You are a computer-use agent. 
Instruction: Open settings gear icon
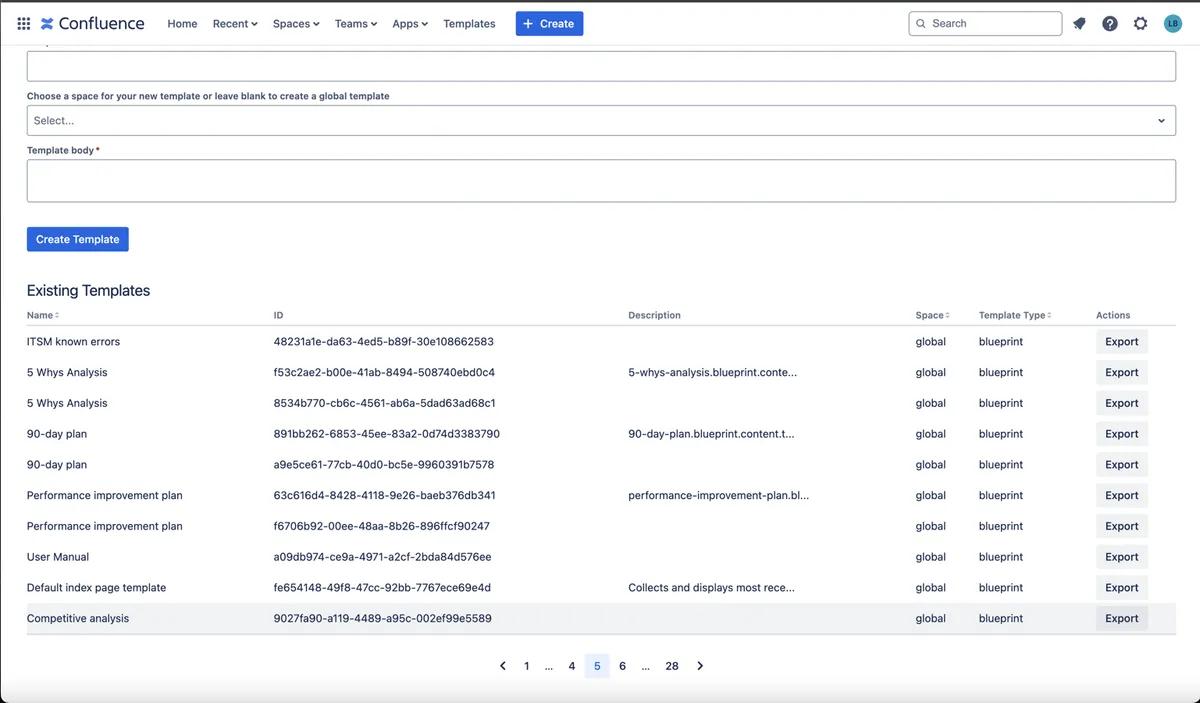[1141, 23]
